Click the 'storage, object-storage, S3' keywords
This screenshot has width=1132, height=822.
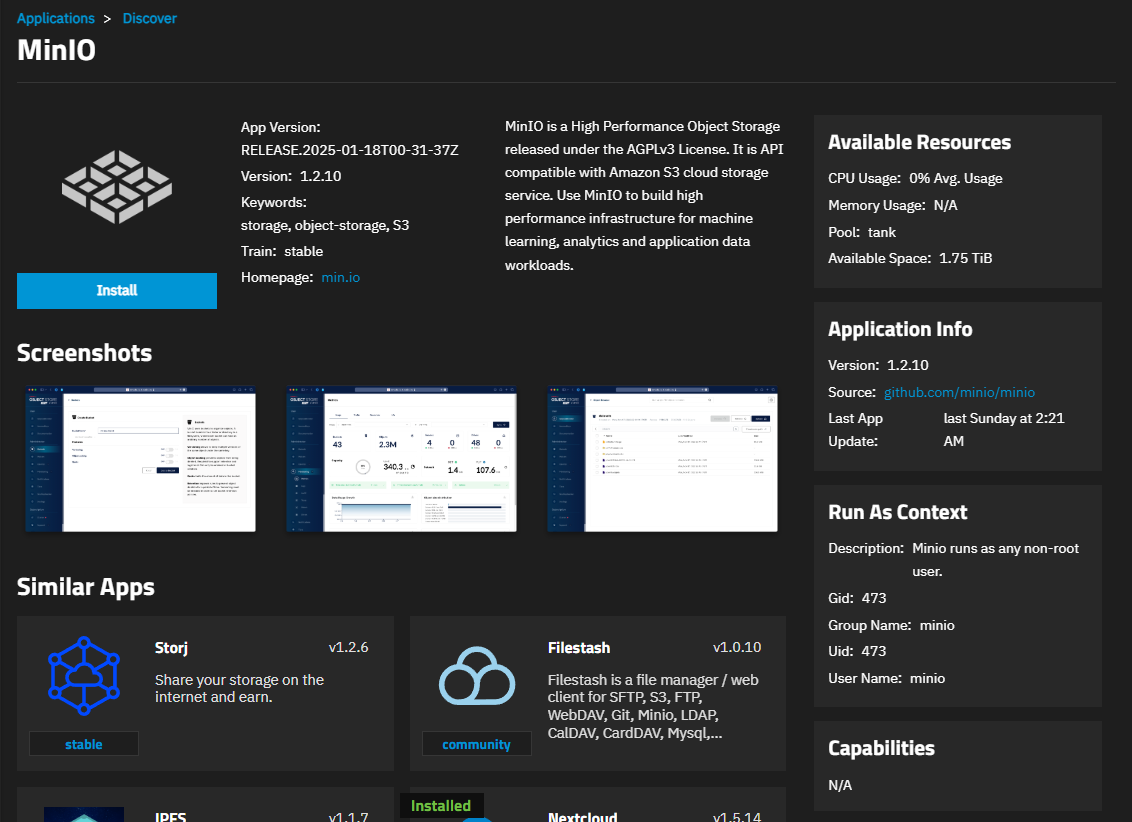(x=325, y=225)
